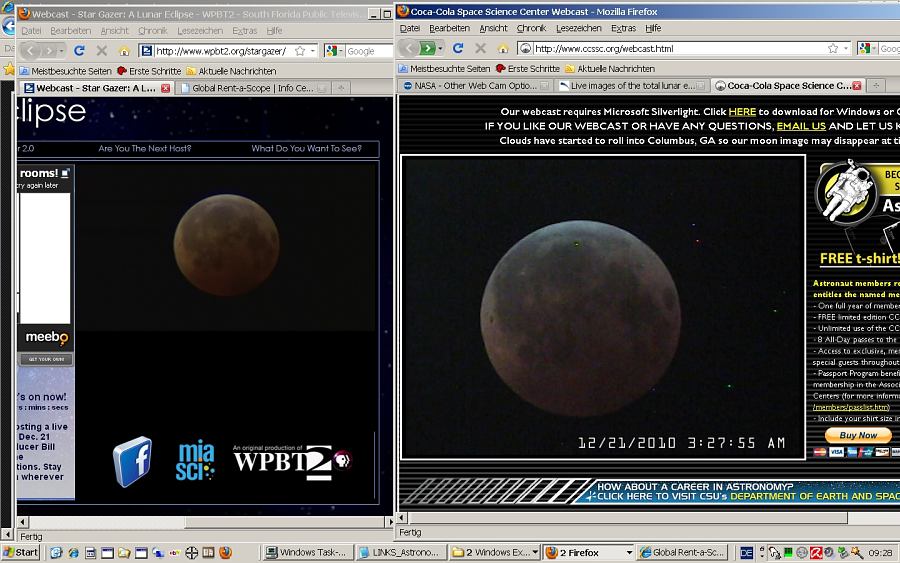Image resolution: width=900 pixels, height=563 pixels.
Task: Go forward with the green arrow button
Action: (x=428, y=48)
